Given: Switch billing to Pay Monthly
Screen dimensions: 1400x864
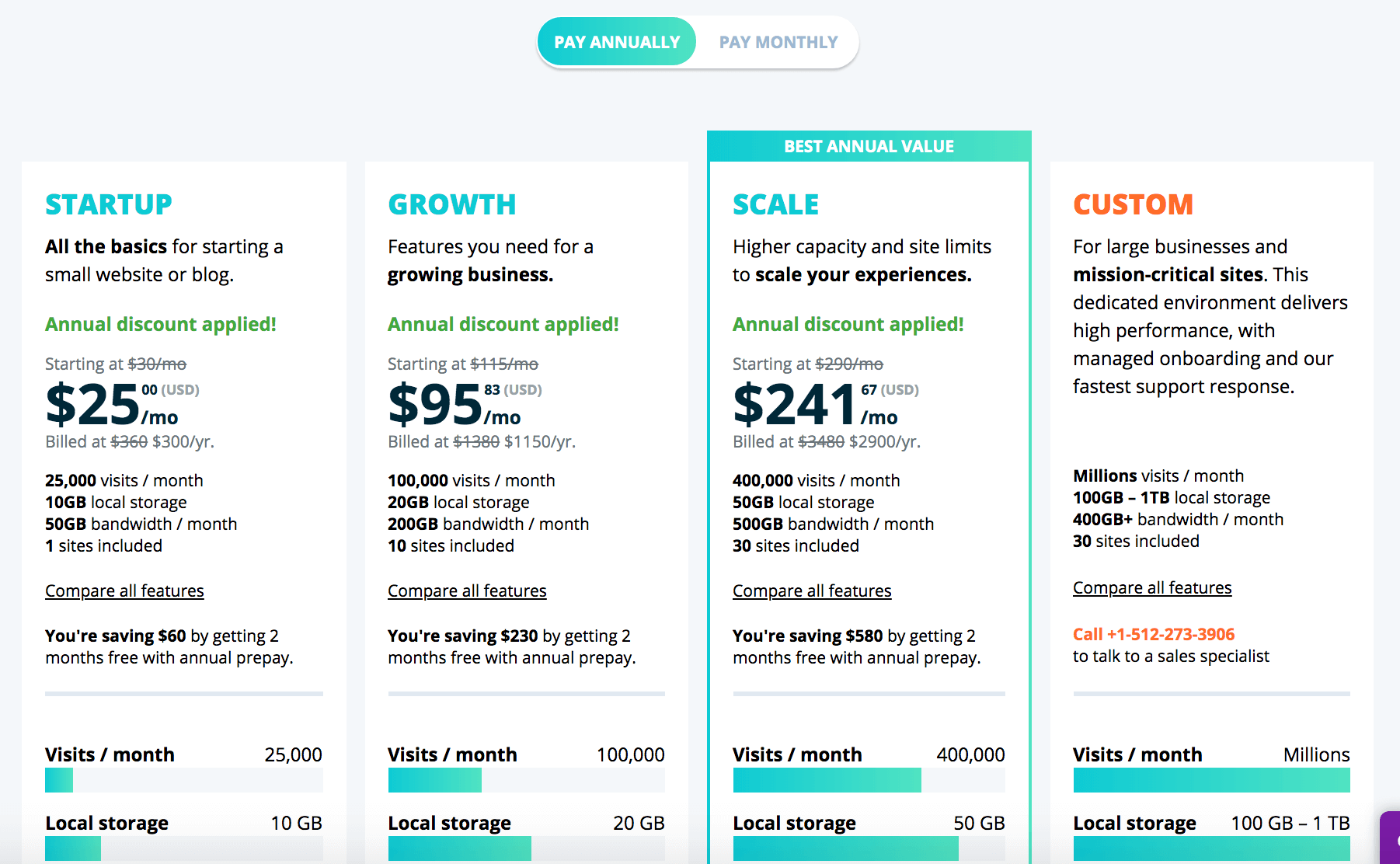Looking at the screenshot, I should pos(777,42).
